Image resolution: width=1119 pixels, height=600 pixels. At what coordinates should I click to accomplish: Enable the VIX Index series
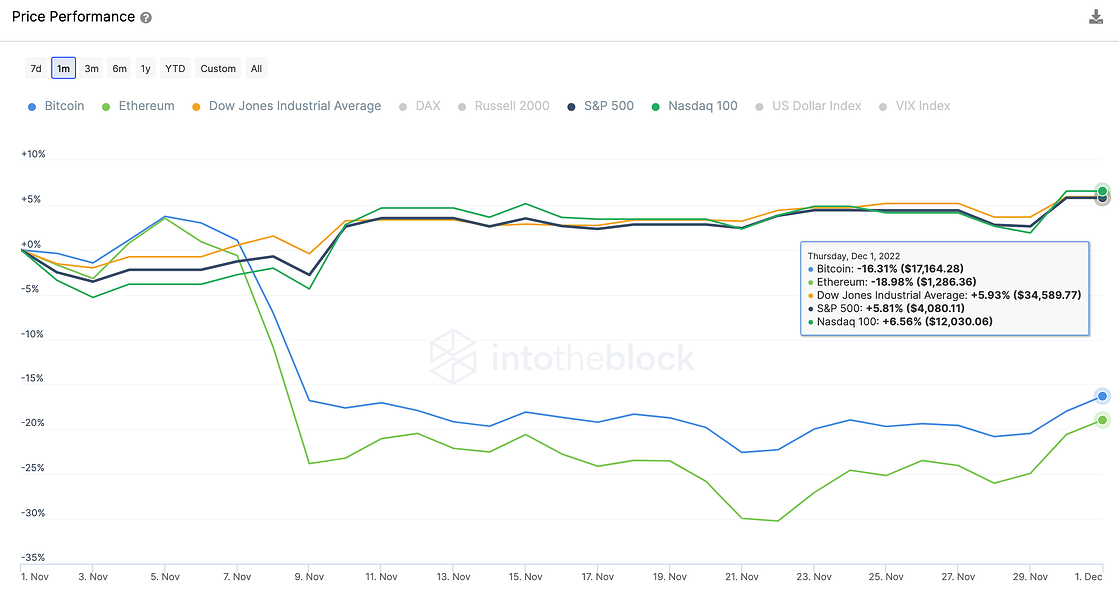[914, 106]
